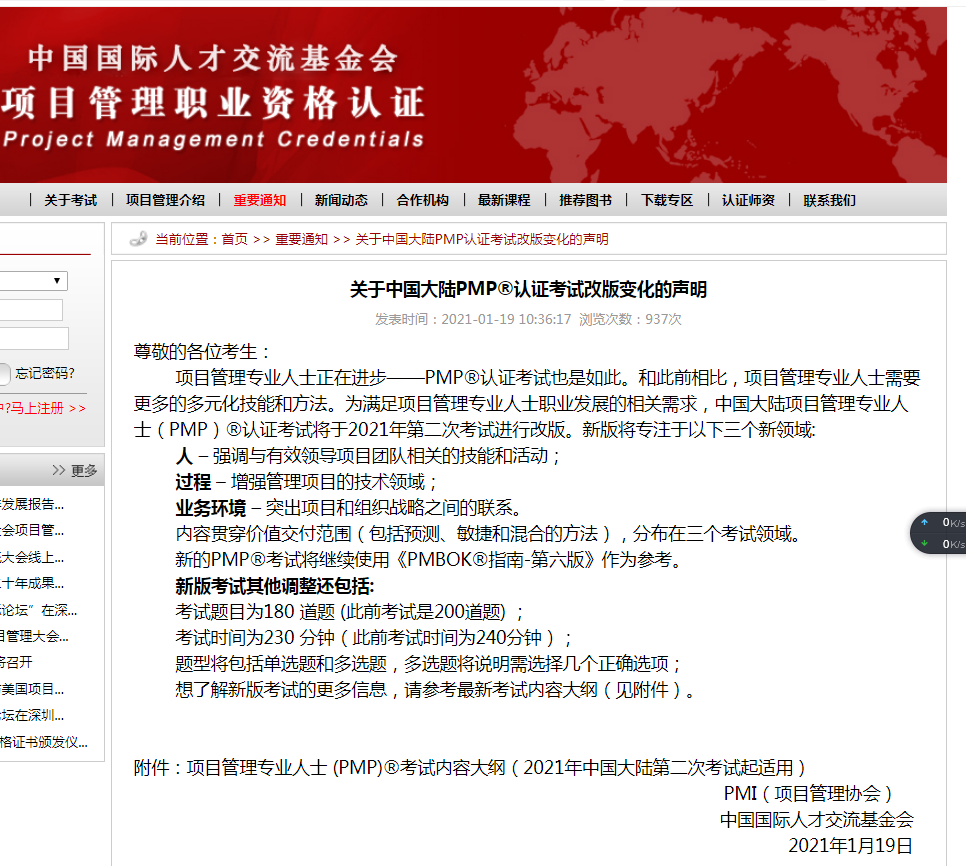Open sidebar news item ending 将召开

16,662
